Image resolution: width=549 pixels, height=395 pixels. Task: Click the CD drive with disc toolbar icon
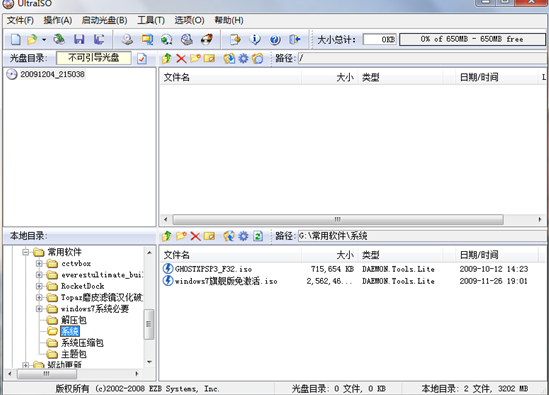tap(187, 39)
